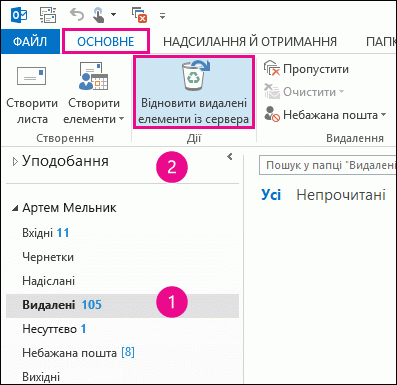Click the delete-all quick access icon
The image size is (397, 385).
(x=139, y=15)
